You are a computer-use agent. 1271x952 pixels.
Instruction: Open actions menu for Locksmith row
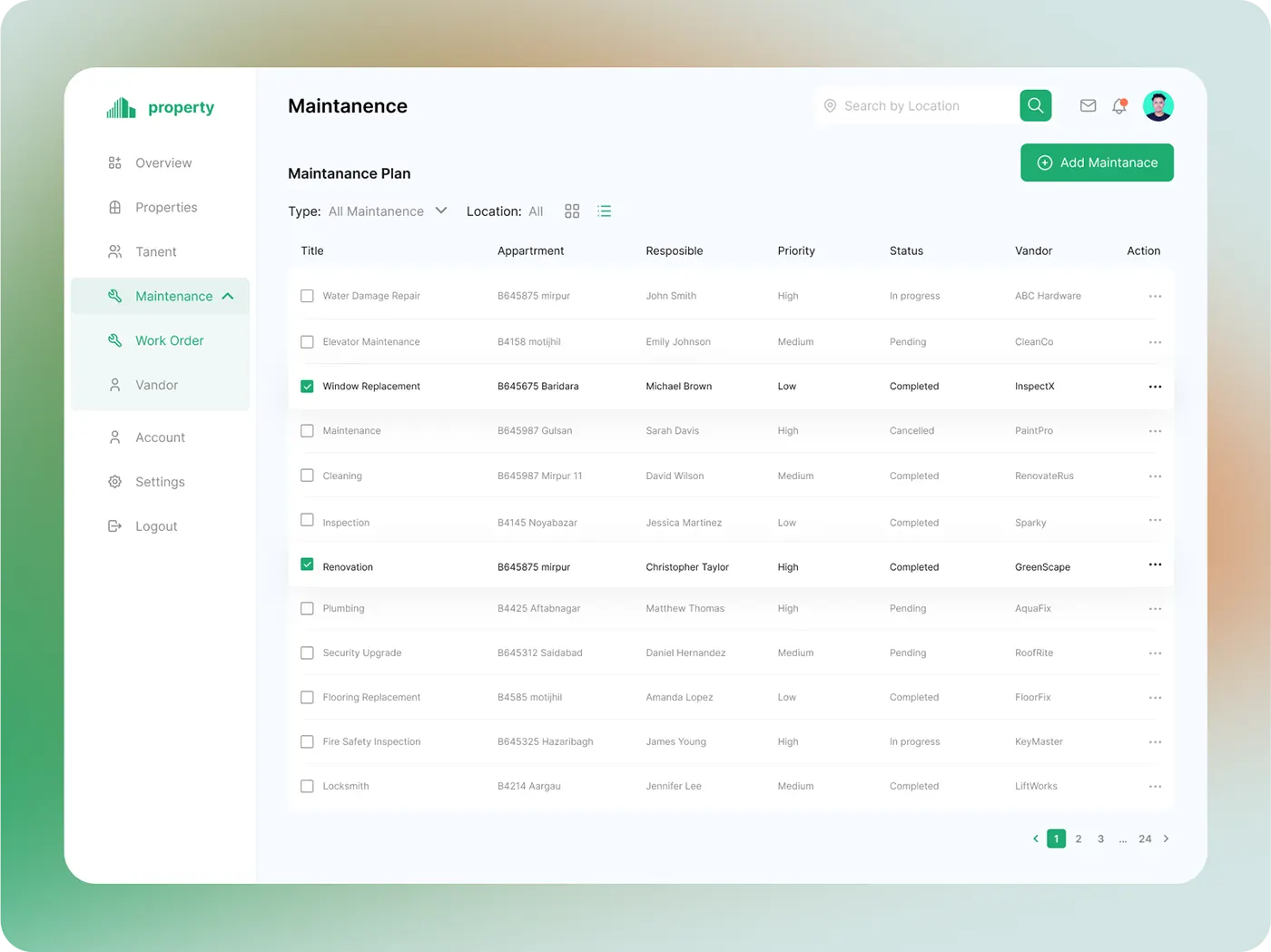(x=1155, y=787)
